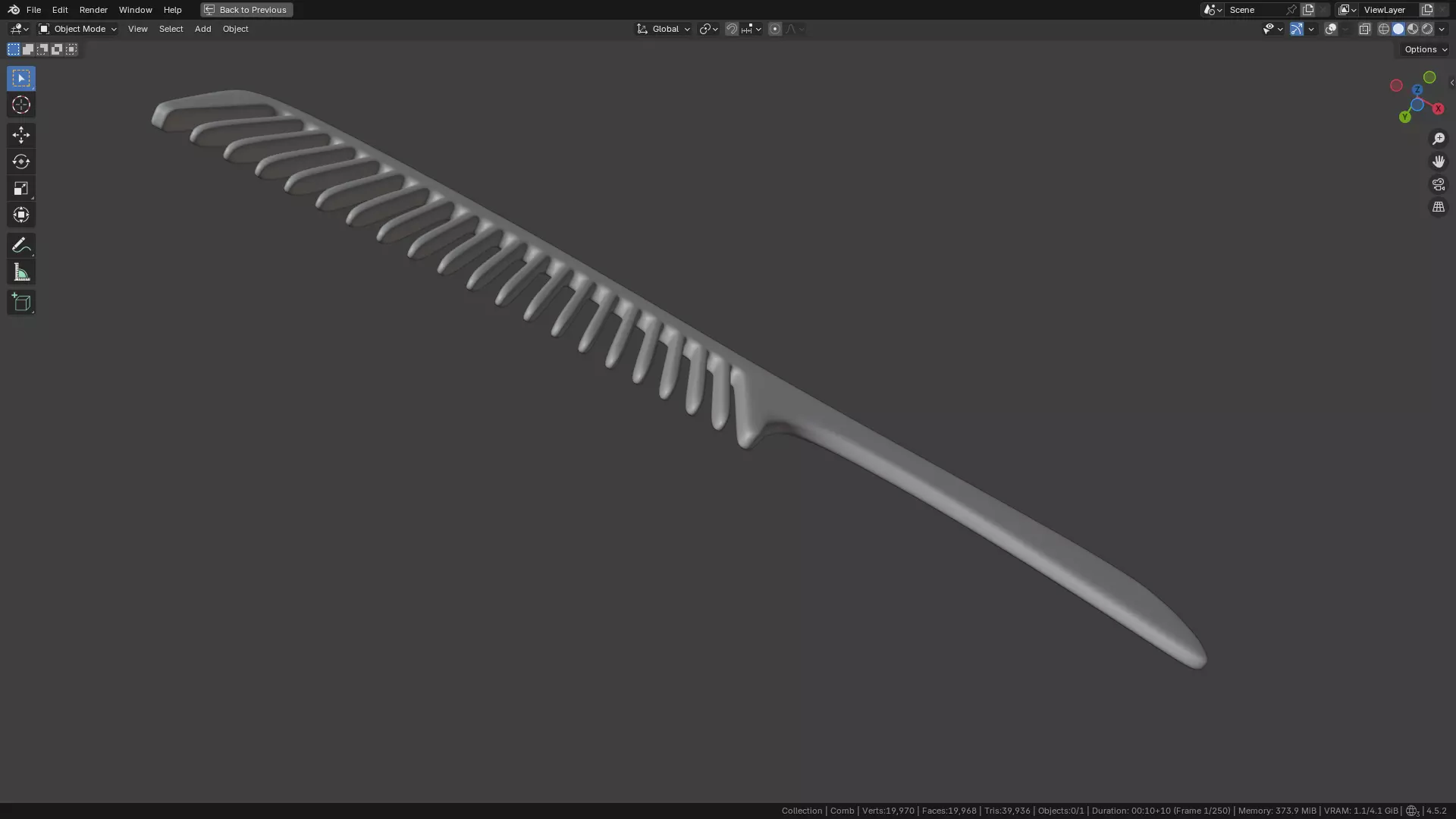Screen dimensions: 1456x819
Task: Toggle viewport gizmos display
Action: (x=1297, y=29)
